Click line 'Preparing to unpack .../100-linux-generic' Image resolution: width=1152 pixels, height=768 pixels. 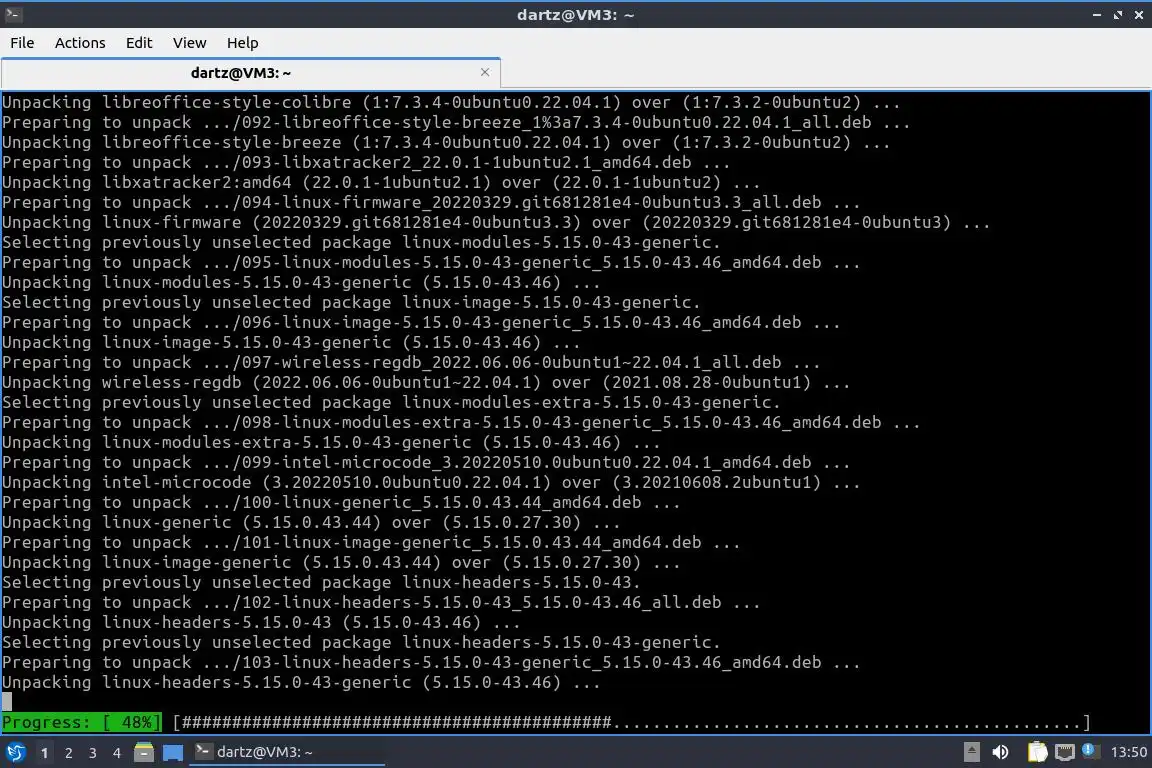click(x=341, y=502)
